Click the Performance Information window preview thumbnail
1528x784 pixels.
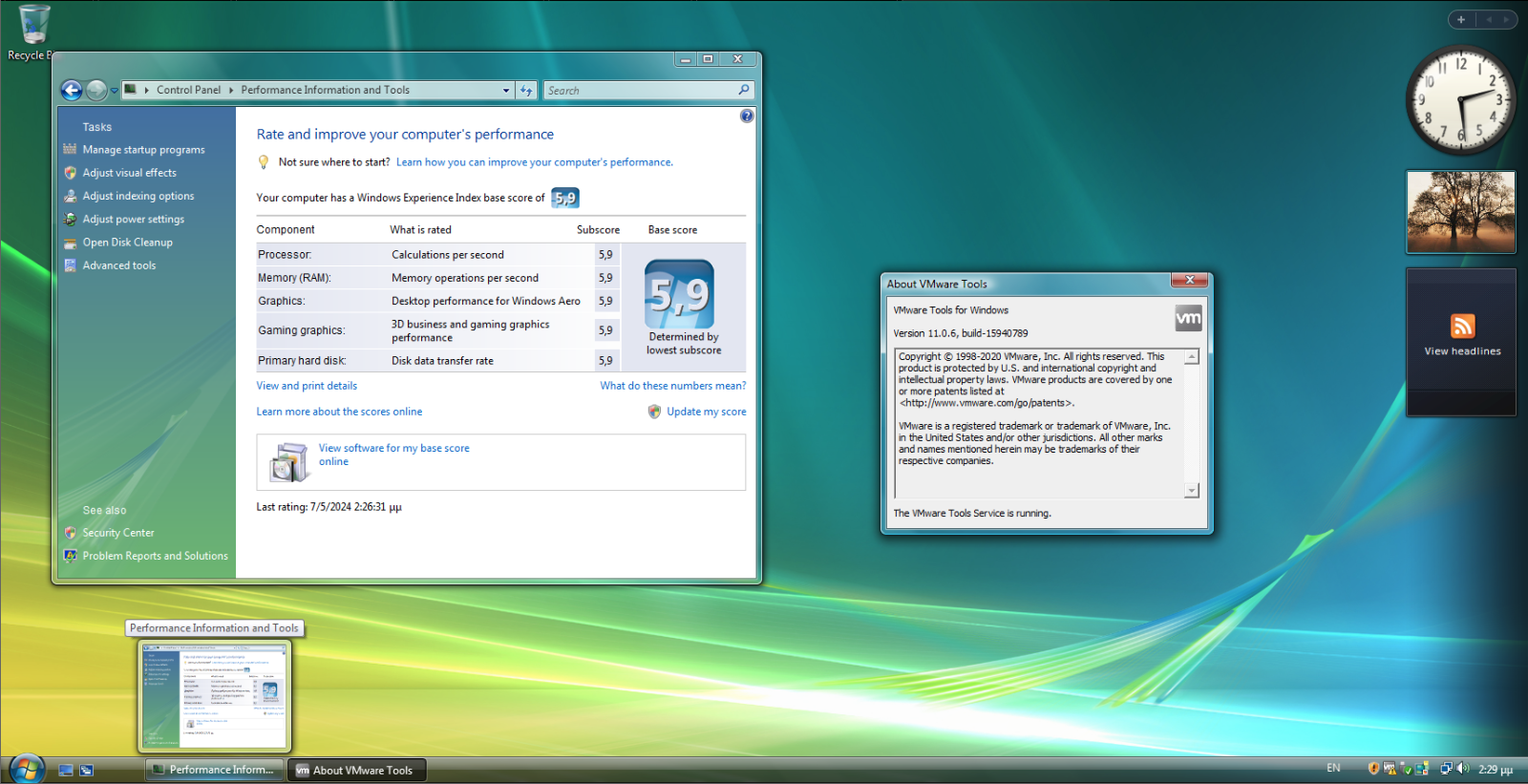point(214,695)
